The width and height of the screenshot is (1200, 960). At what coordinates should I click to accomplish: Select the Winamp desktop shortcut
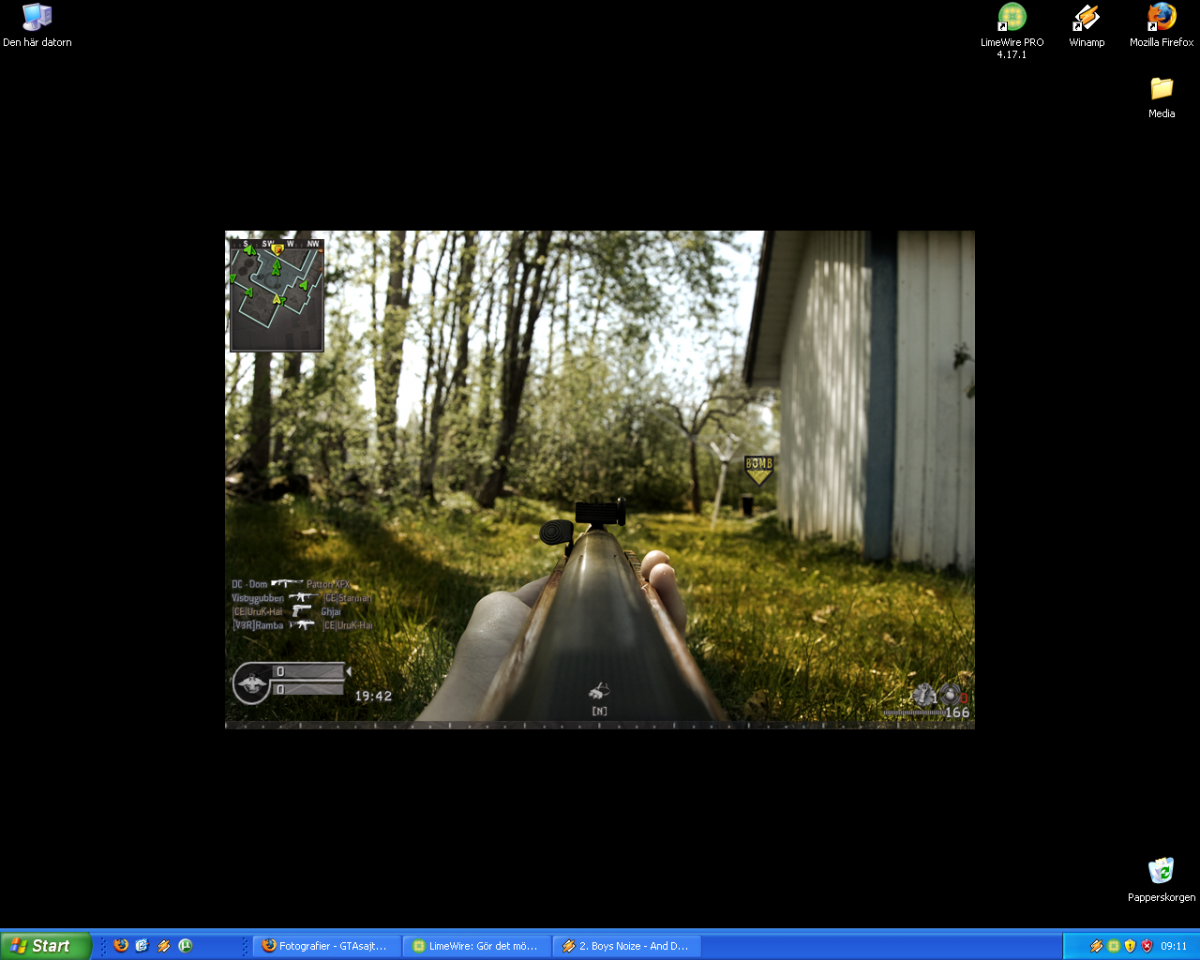(x=1086, y=26)
